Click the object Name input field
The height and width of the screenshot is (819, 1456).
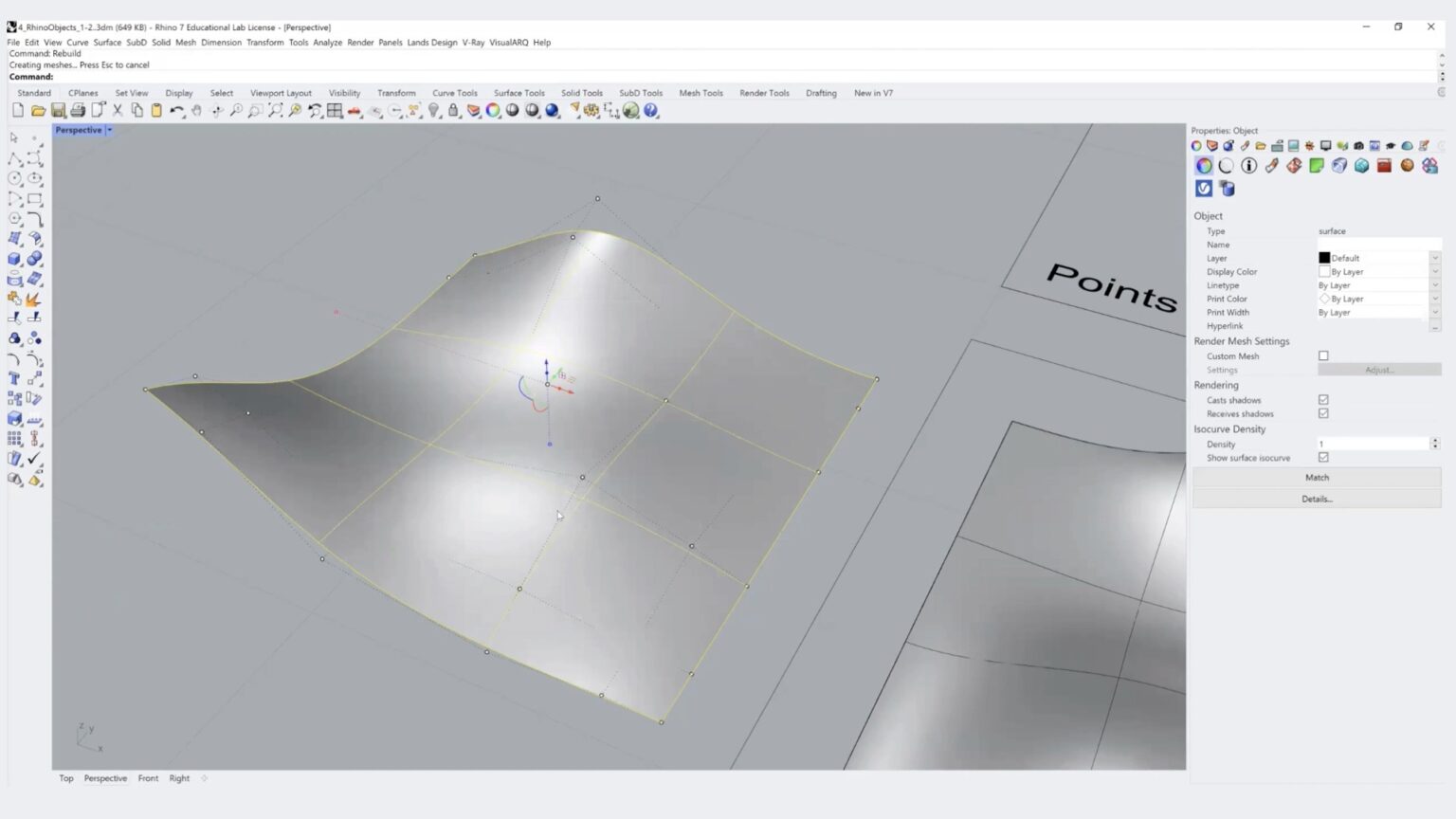pyautogui.click(x=1379, y=245)
